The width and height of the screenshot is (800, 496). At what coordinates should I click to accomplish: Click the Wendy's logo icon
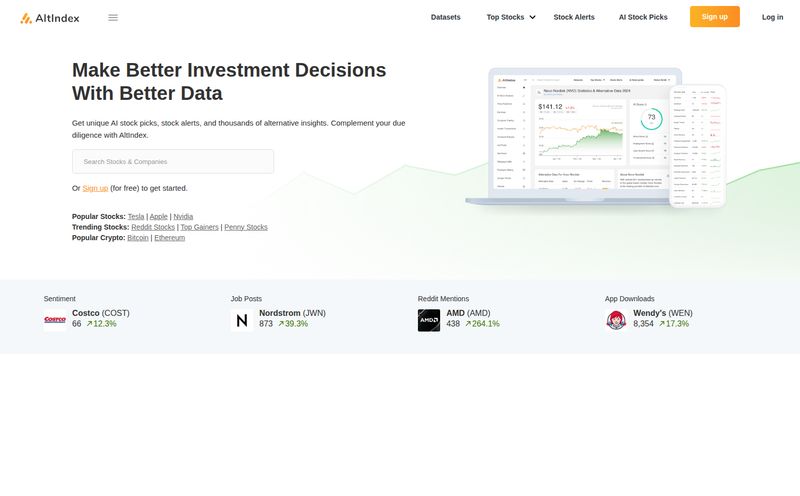click(616, 320)
